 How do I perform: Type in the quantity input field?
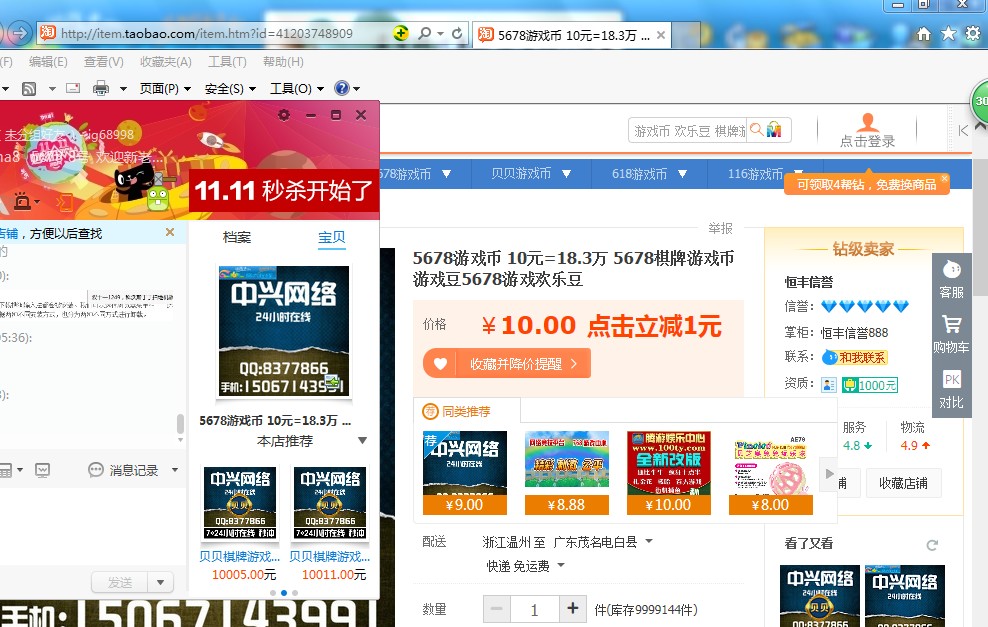coord(534,608)
